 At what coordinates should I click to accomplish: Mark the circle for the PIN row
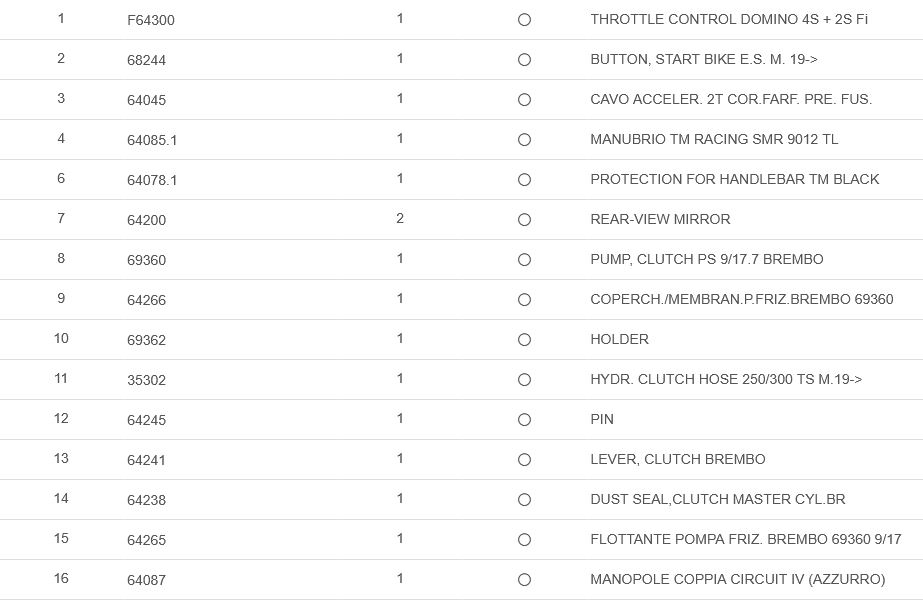click(x=524, y=420)
